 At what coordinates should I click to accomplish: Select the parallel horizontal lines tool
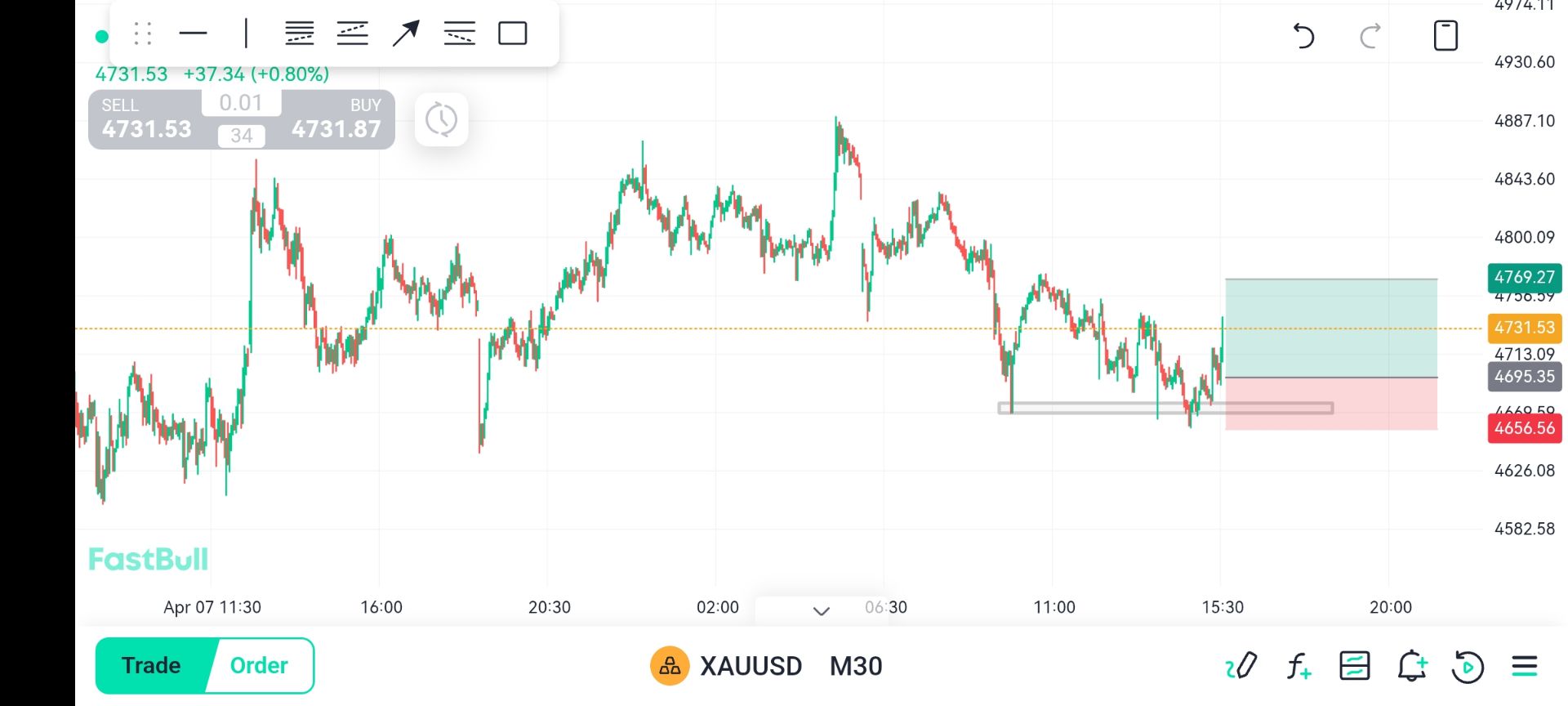300,34
